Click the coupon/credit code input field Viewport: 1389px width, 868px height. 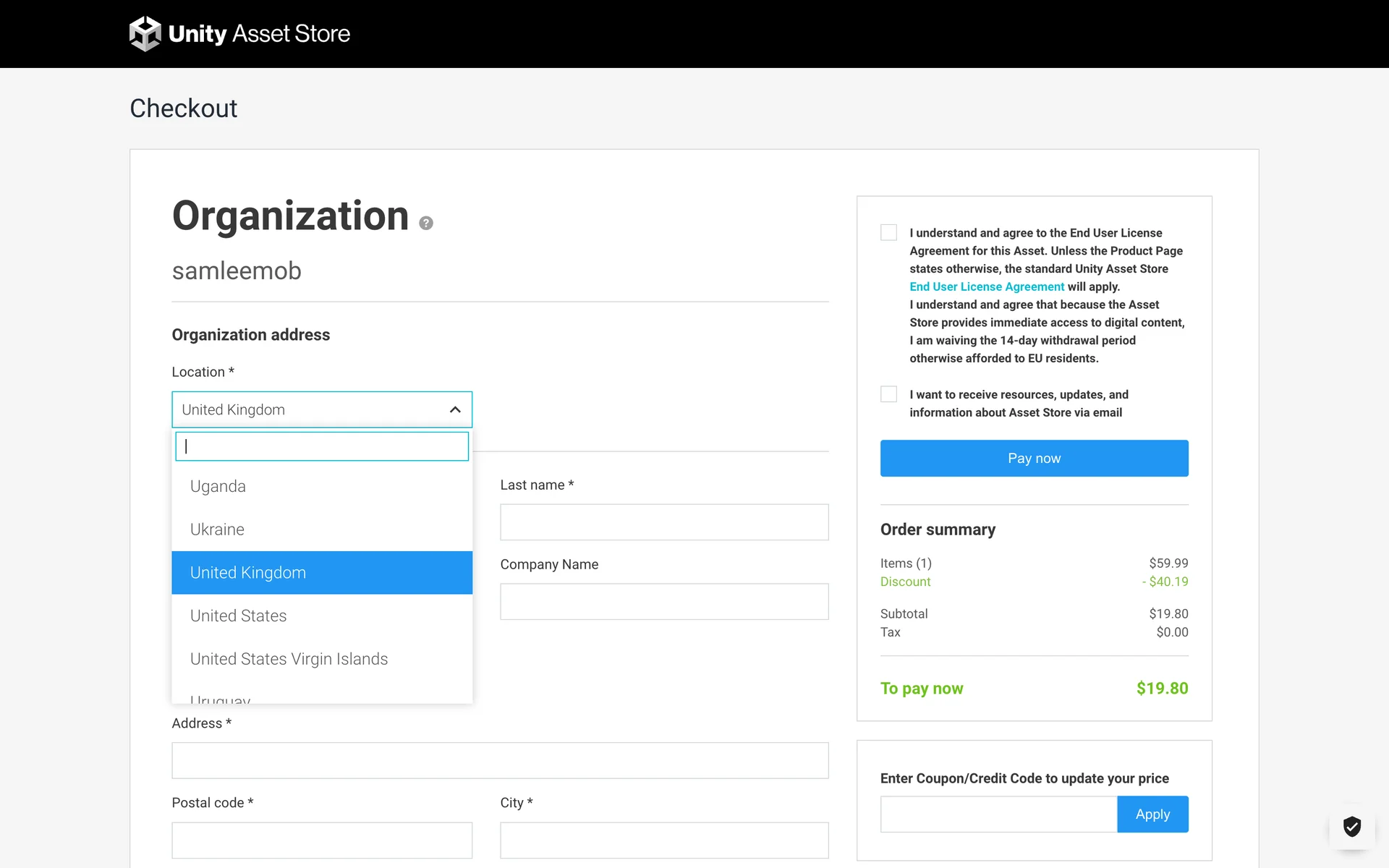(998, 814)
